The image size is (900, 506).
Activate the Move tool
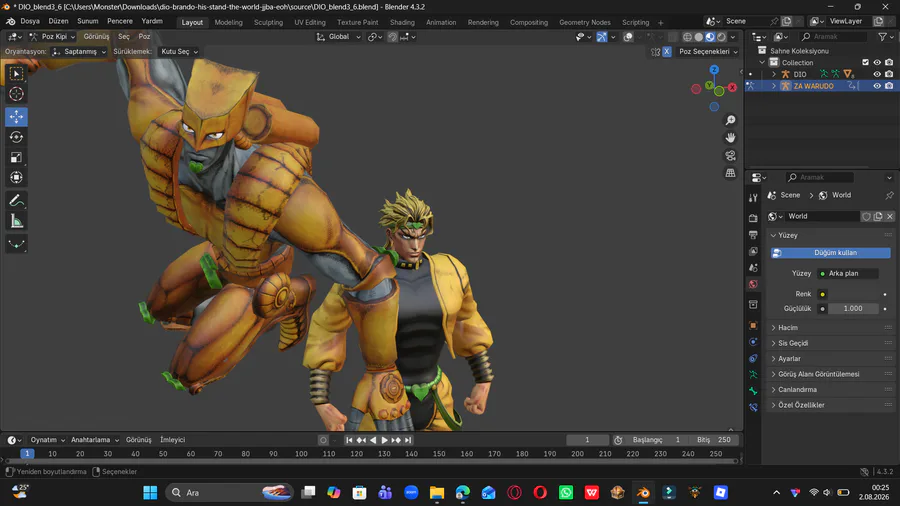pos(16,116)
